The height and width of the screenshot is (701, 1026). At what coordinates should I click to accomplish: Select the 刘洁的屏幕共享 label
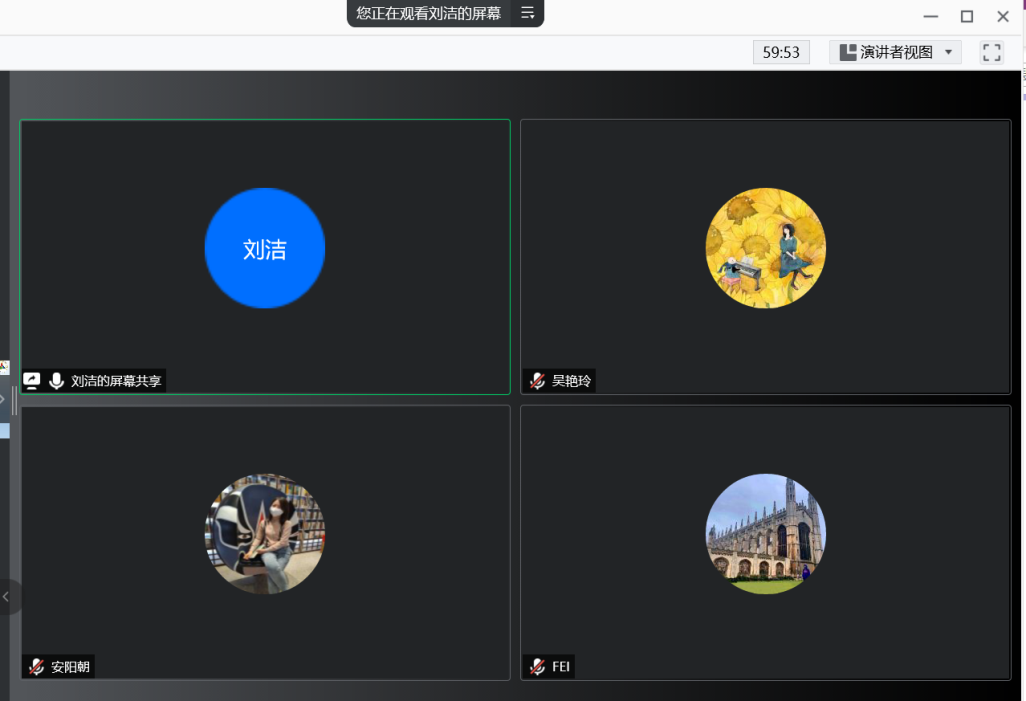116,381
